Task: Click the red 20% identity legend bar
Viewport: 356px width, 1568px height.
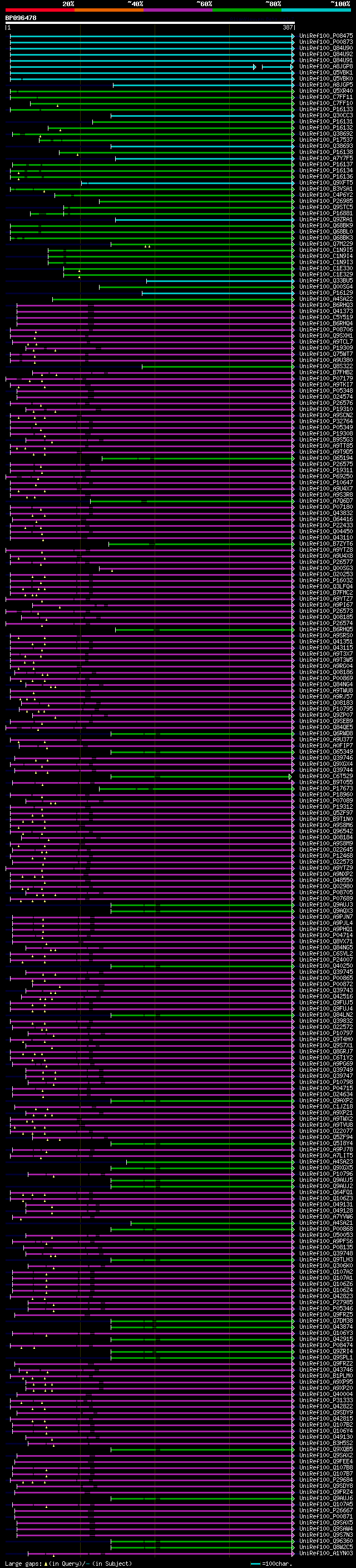Action: click(x=39, y=10)
